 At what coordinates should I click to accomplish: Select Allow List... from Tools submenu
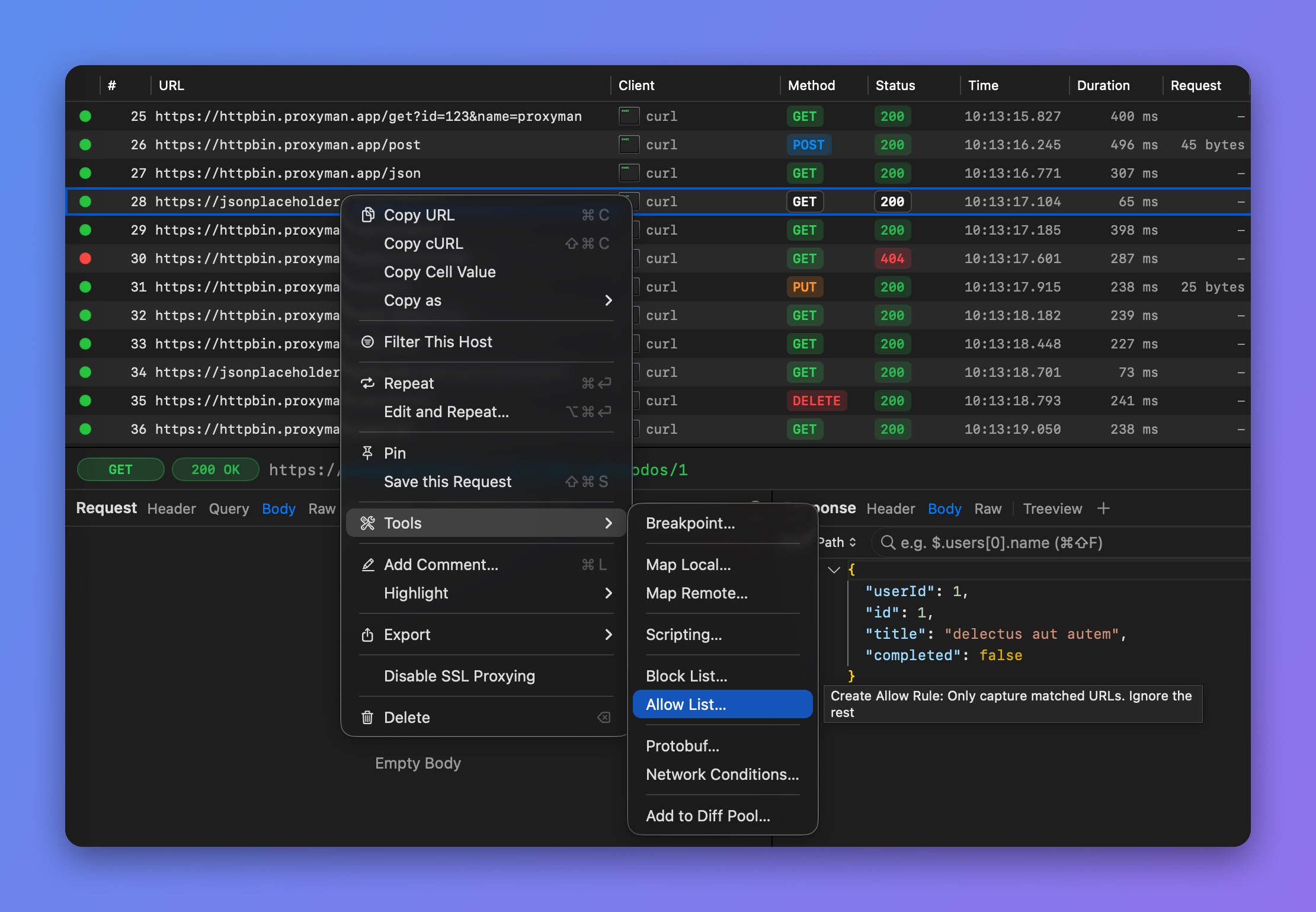tap(722, 705)
